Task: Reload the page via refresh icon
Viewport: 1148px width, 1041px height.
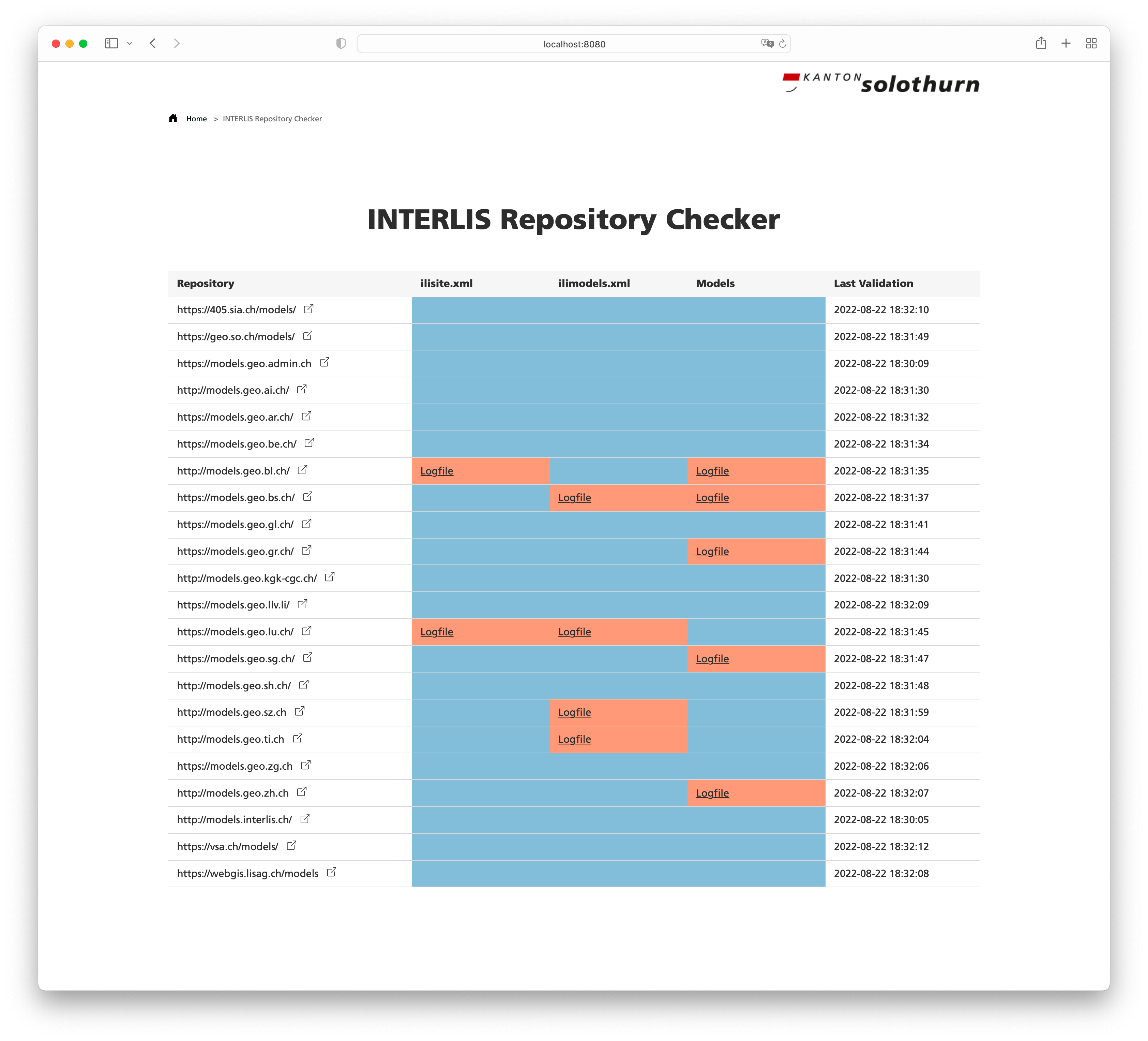Action: coord(782,44)
